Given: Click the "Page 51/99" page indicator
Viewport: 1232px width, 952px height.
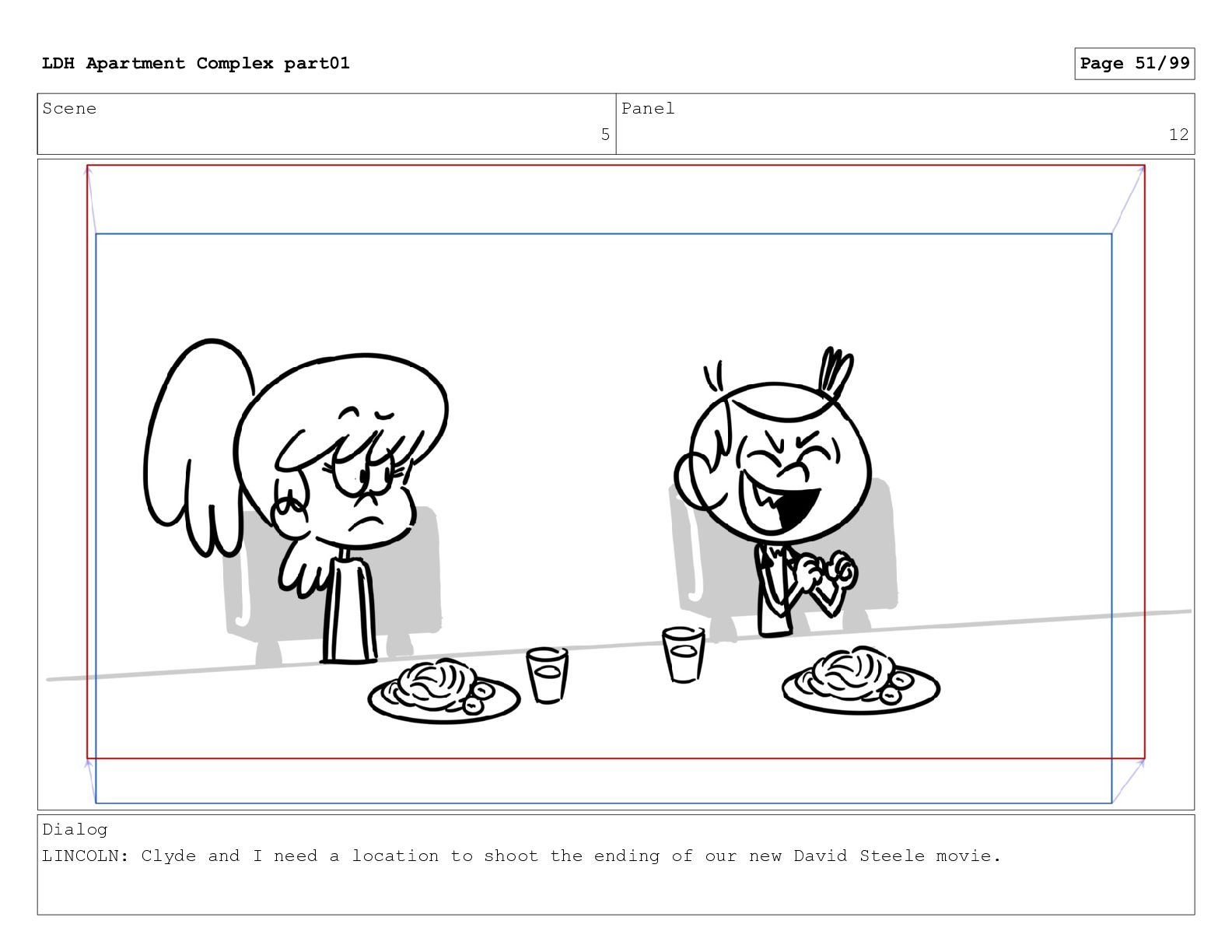Looking at the screenshot, I should tap(1134, 63).
